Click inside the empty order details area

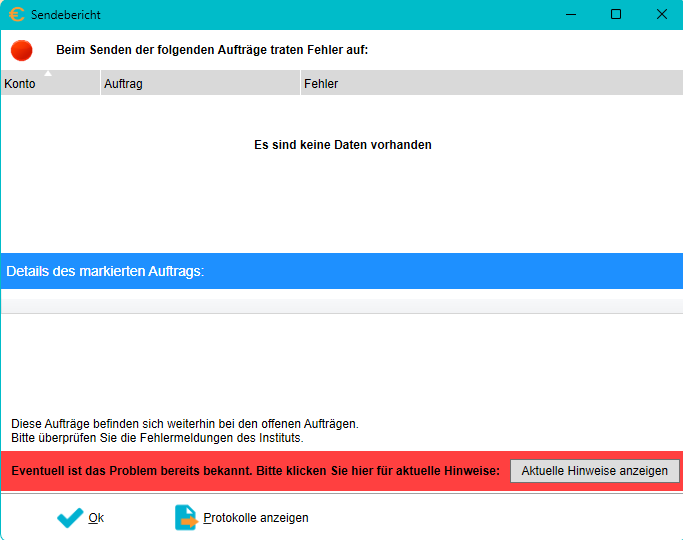pyautogui.click(x=340, y=360)
